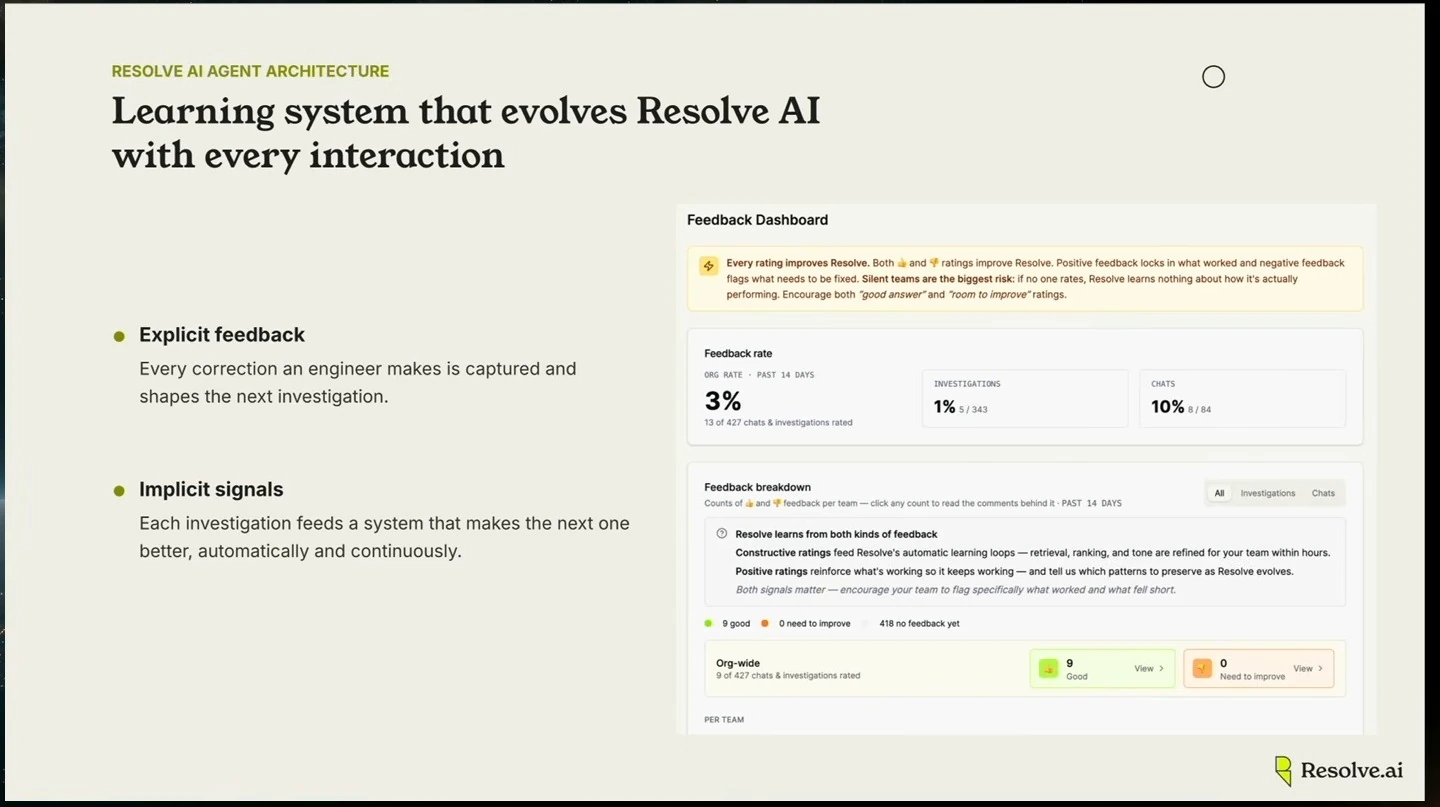1440x807 pixels.
Task: Click the Feedback breakdown label
Action: 757,487
